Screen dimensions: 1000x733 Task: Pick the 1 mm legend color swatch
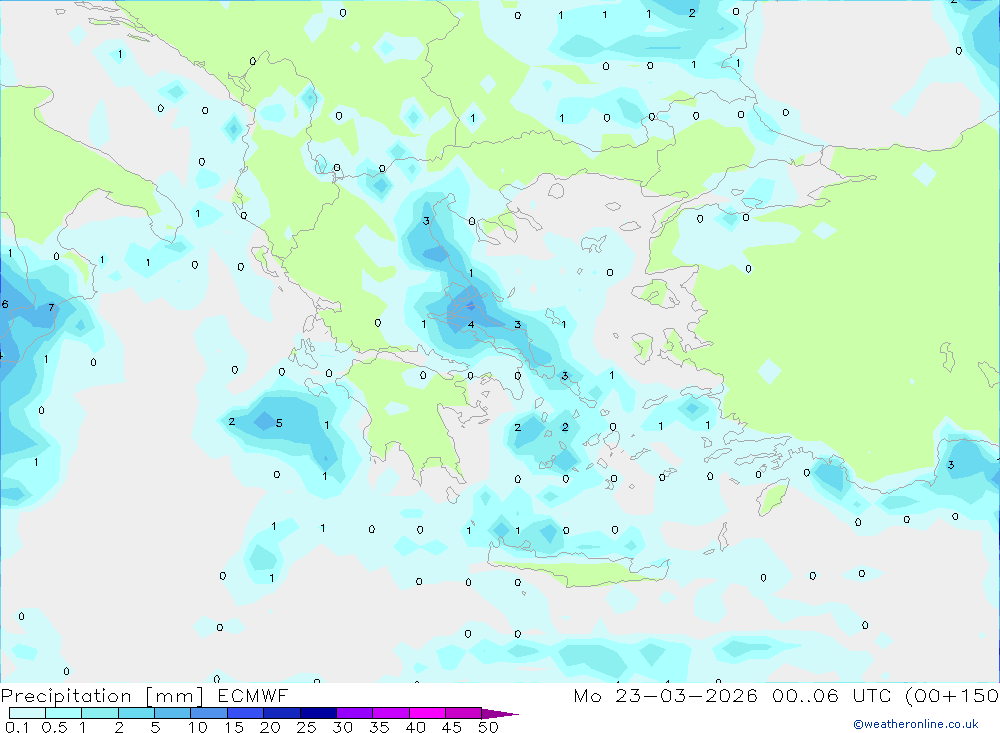[100, 713]
